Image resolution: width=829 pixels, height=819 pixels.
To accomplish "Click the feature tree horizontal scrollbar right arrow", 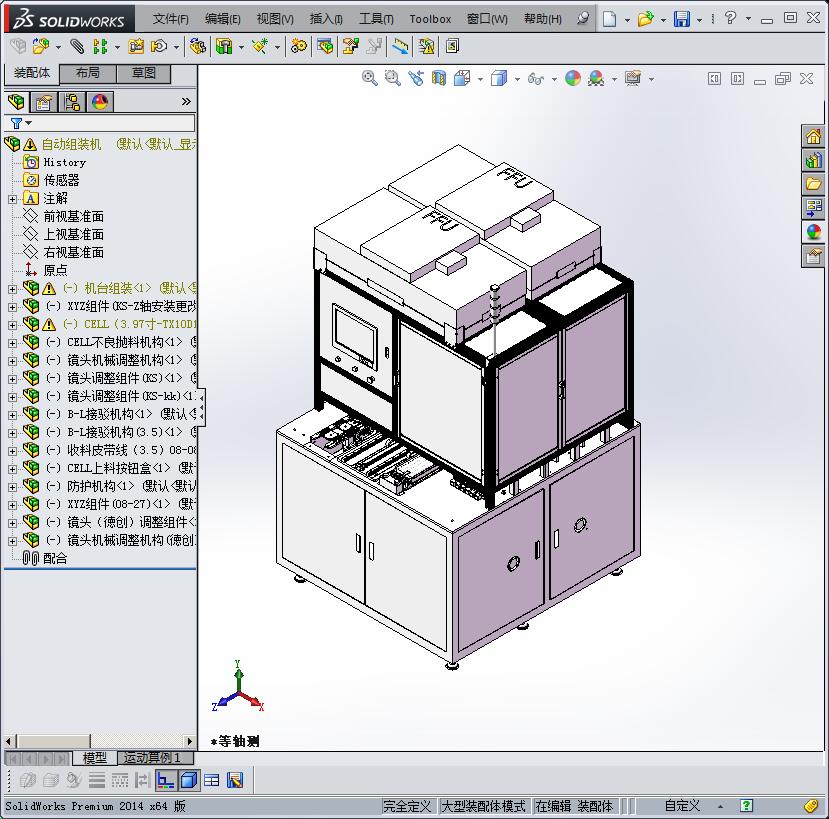I will (x=190, y=741).
